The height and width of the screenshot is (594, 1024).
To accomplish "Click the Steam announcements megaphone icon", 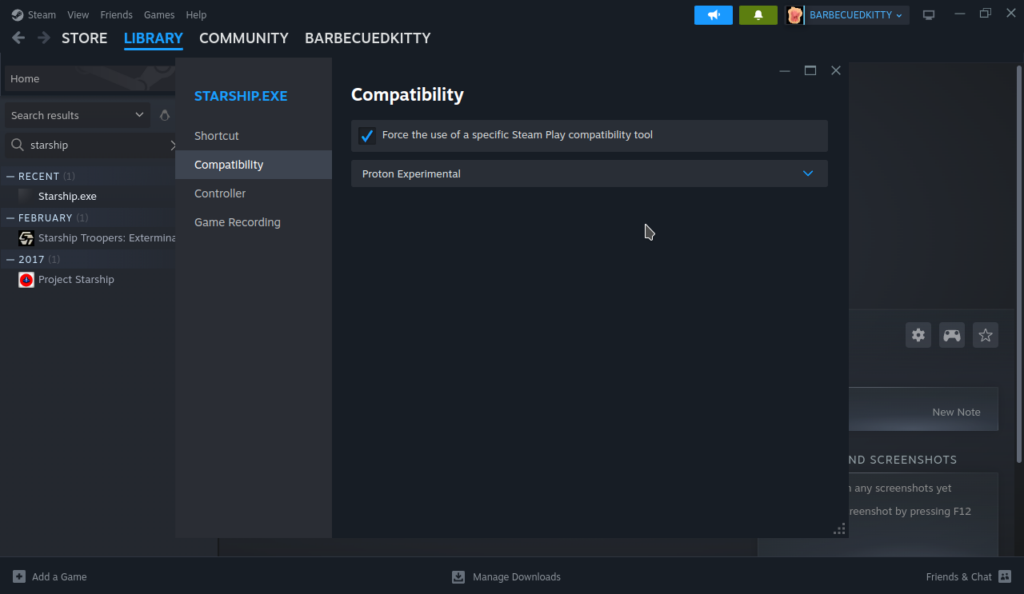I will pyautogui.click(x=713, y=15).
